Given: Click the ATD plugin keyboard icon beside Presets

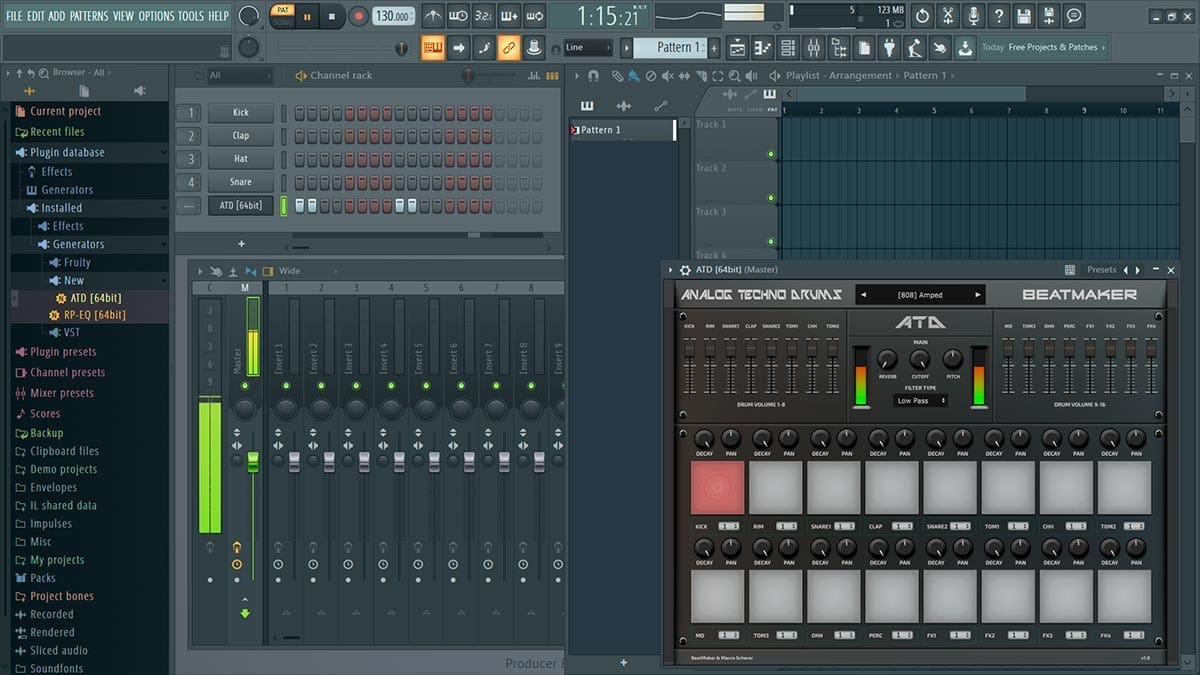Looking at the screenshot, I should tap(1070, 270).
